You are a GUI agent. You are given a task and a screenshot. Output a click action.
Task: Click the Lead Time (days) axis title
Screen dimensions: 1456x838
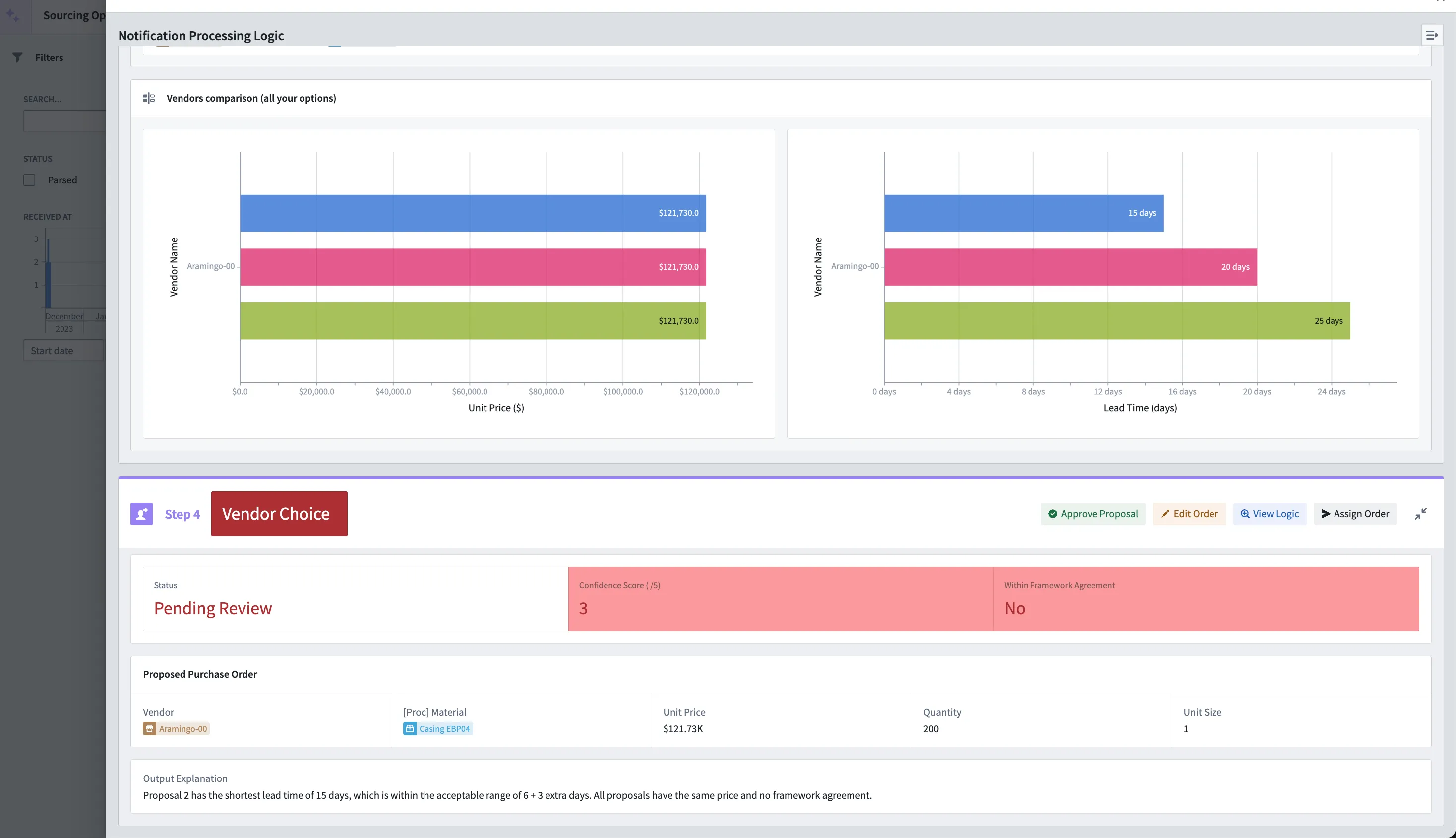click(x=1140, y=408)
